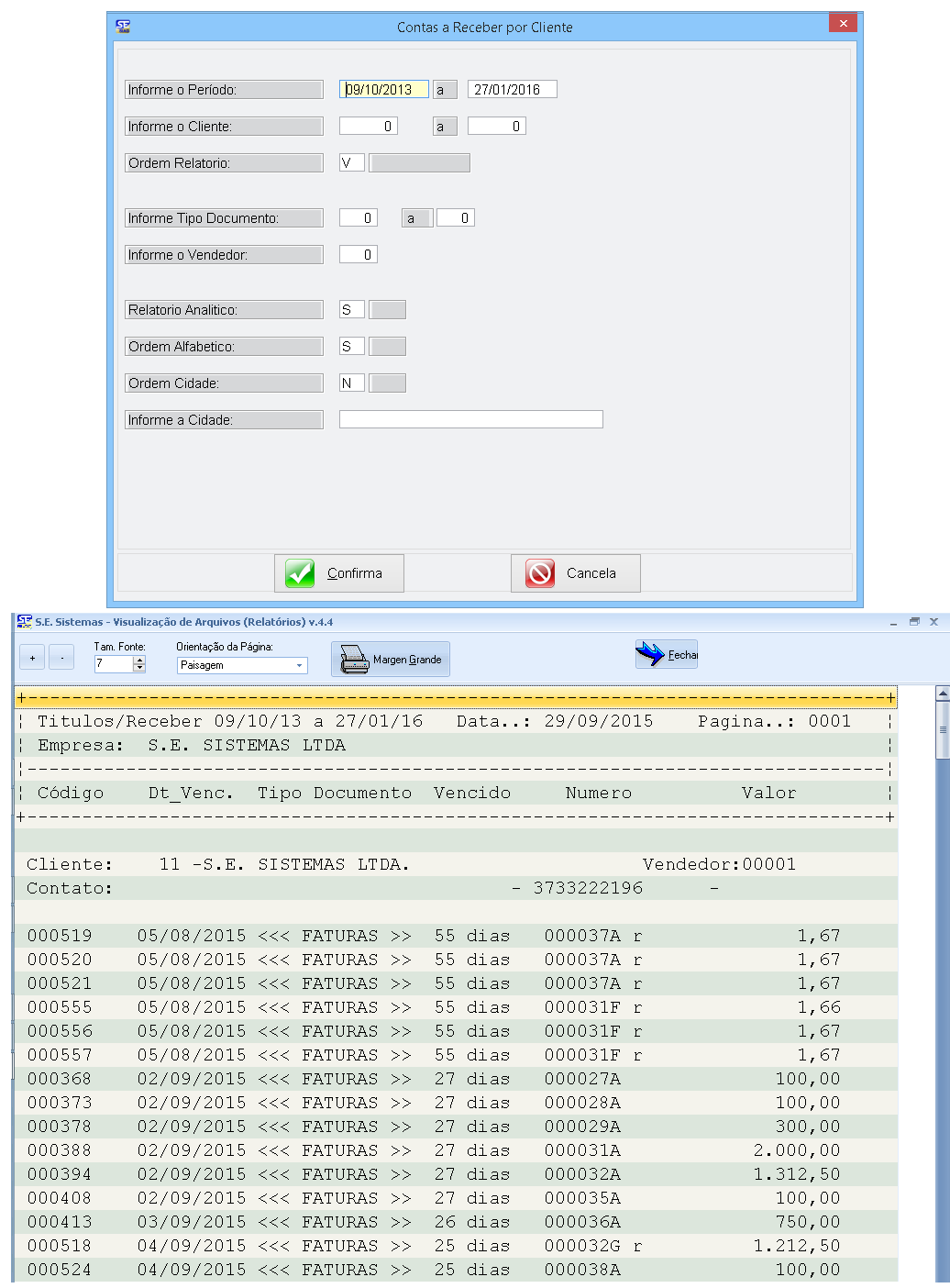The image size is (950, 1288).
Task: Click the green checkmark Confirma icon
Action: (x=300, y=573)
